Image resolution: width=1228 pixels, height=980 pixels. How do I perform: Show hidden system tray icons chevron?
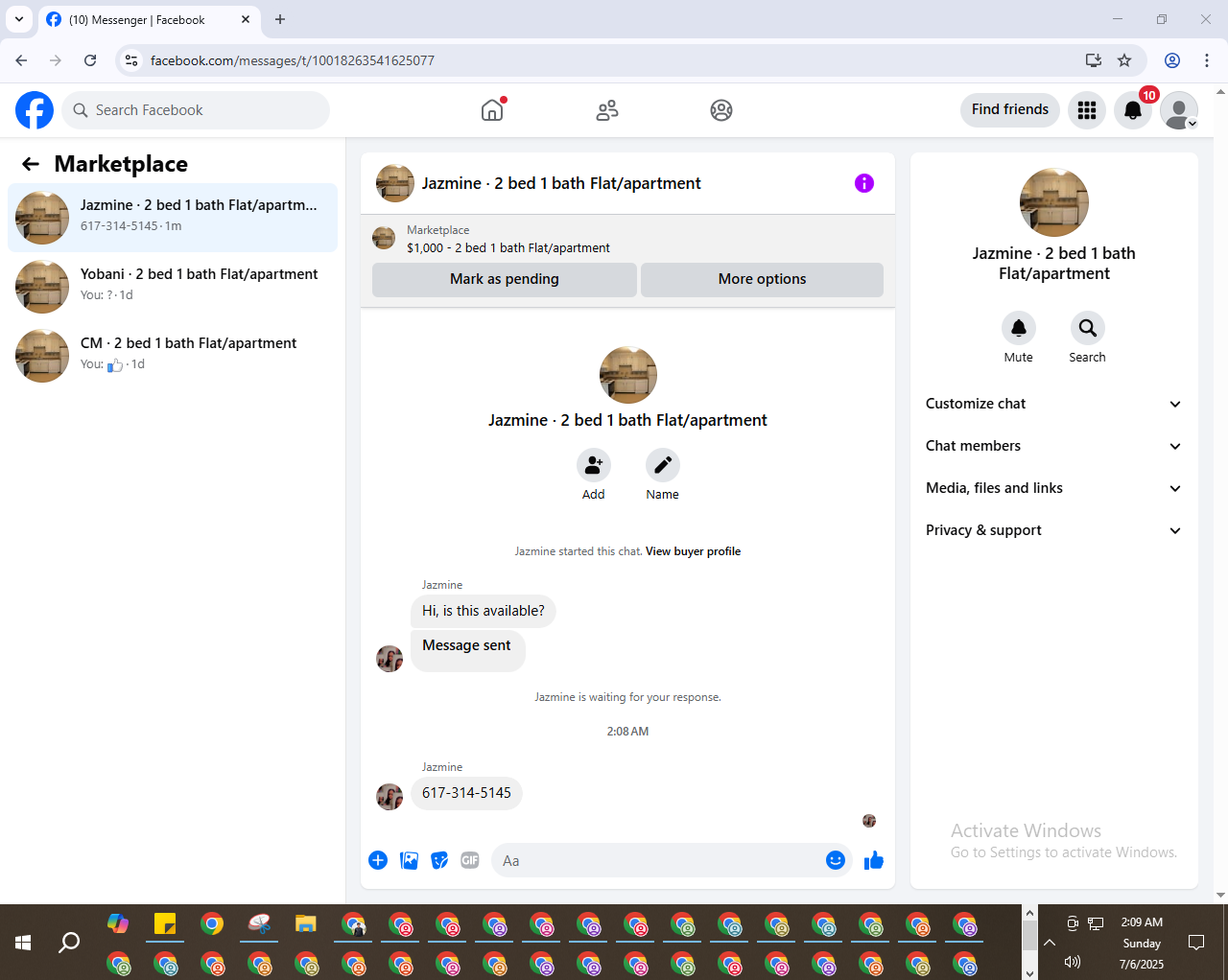coord(1050,943)
